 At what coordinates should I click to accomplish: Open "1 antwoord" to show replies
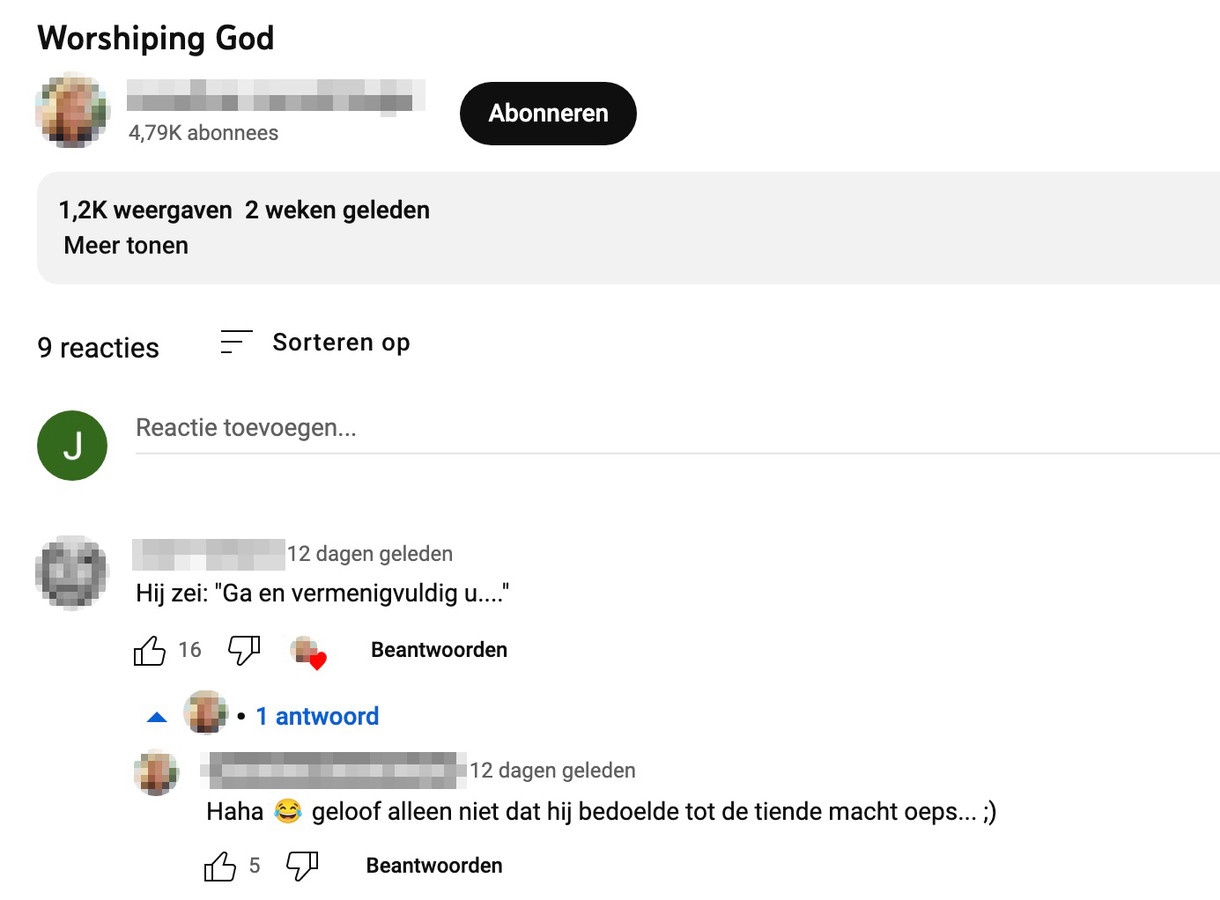pos(317,716)
